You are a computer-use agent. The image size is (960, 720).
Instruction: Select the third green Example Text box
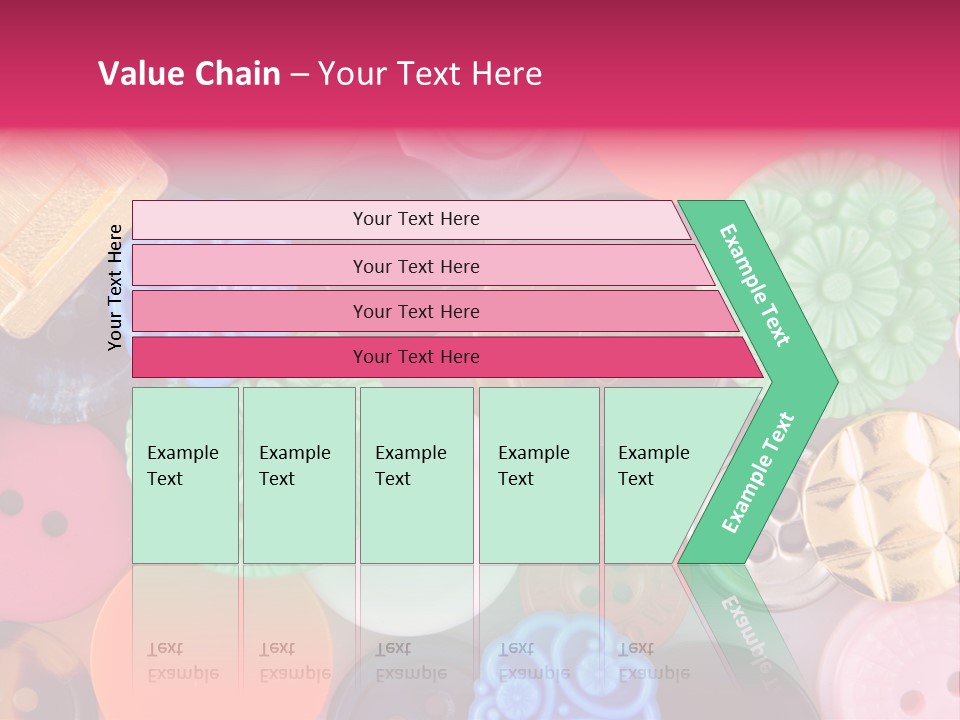pyautogui.click(x=416, y=475)
